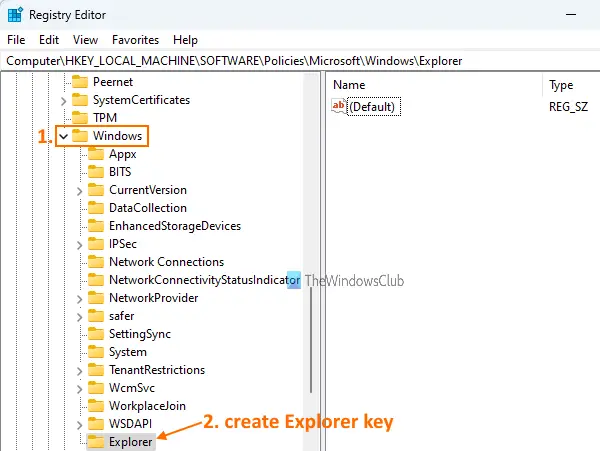Click the IPSec folder icon

[x=96, y=244]
